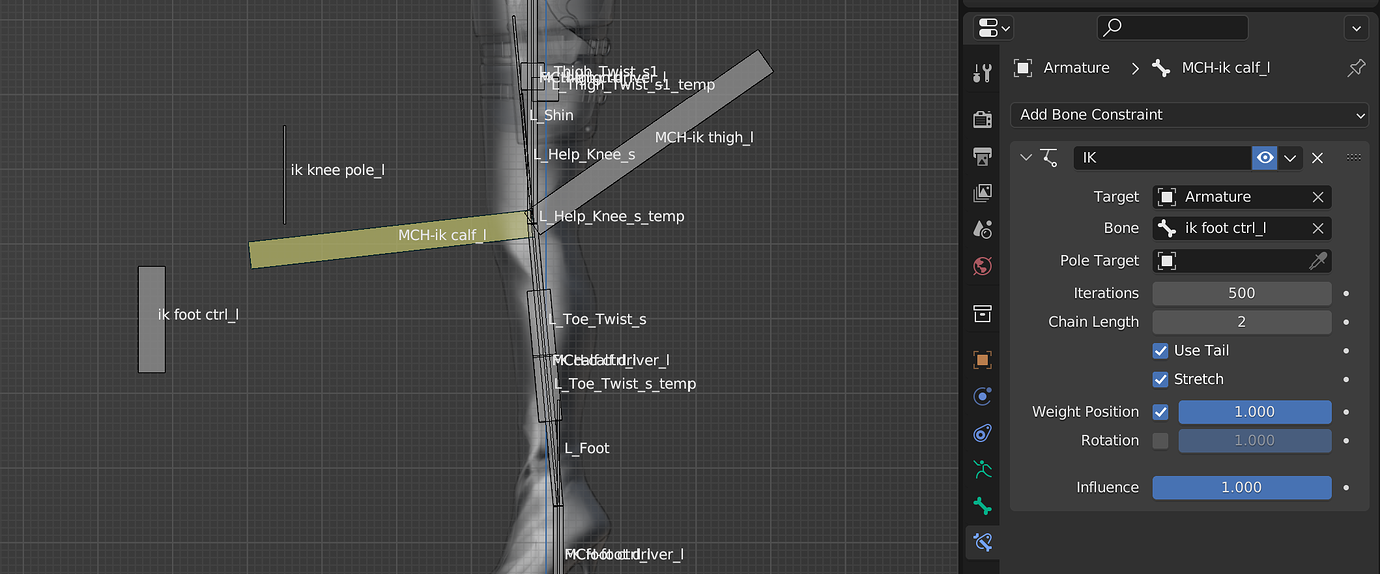Open the Add Bone Constraint dropdown
This screenshot has width=1380, height=574.
(1189, 115)
